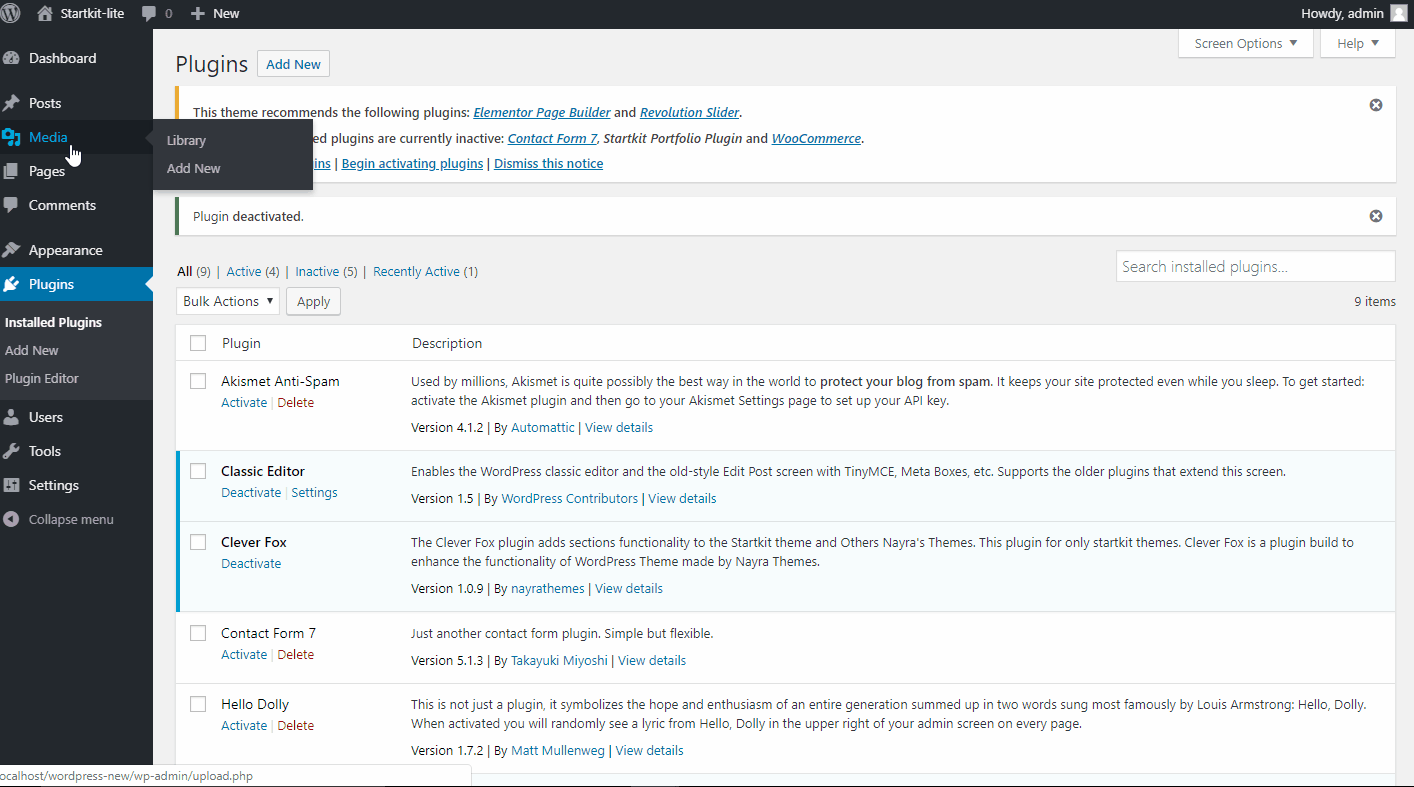1414x787 pixels.
Task: Open Startkit-lite site home icon
Action: point(44,13)
